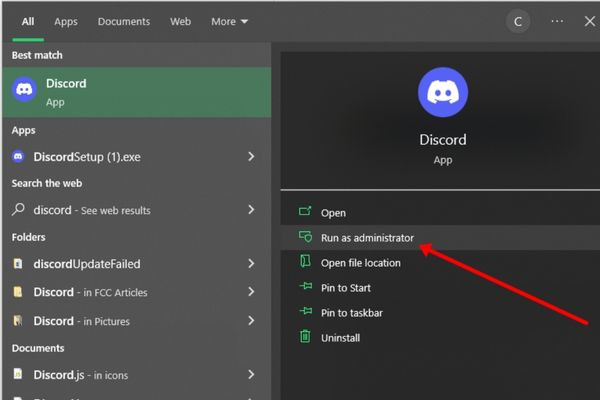Expand the discord web results chevron

point(251,209)
